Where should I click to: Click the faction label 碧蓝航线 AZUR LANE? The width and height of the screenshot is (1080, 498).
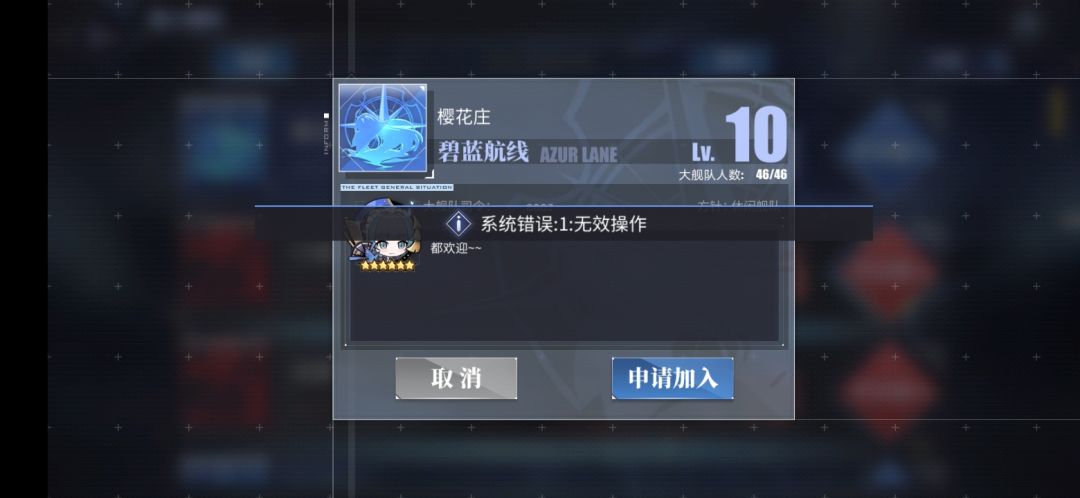528,152
